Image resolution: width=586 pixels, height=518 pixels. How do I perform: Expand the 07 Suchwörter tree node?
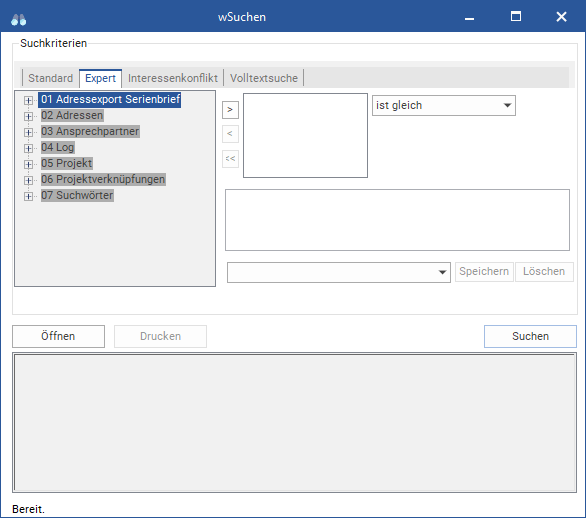[x=28, y=196]
